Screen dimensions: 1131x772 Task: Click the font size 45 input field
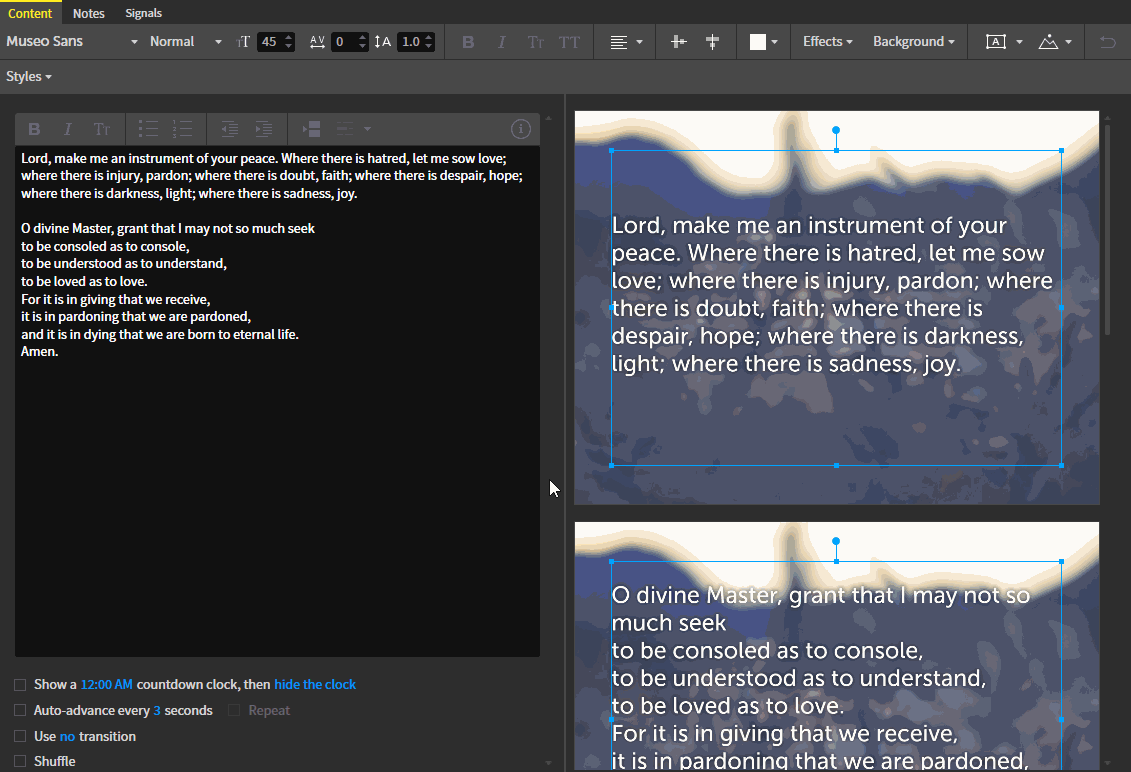(x=270, y=42)
